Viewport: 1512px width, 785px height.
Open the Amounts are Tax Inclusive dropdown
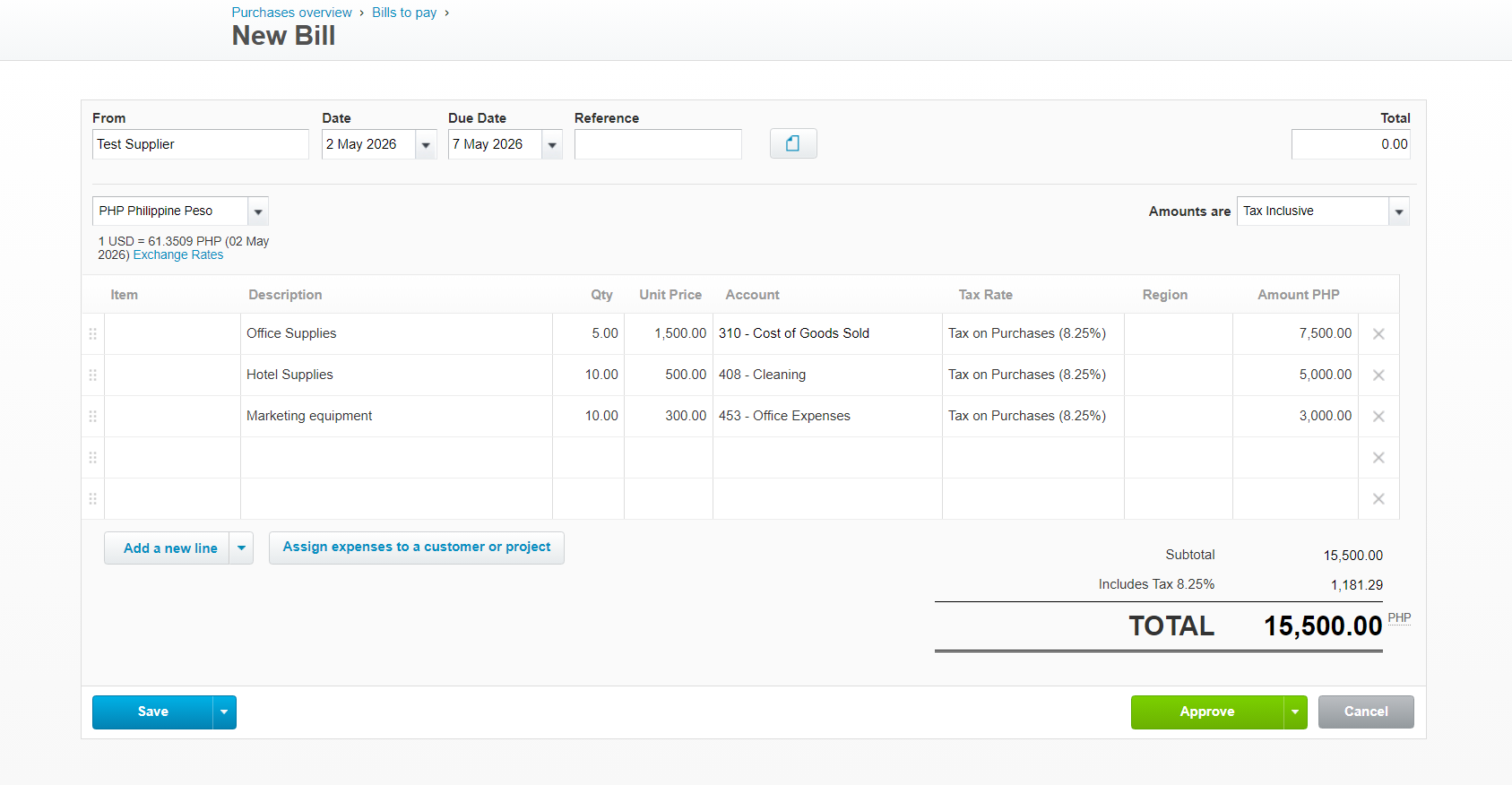point(1399,211)
